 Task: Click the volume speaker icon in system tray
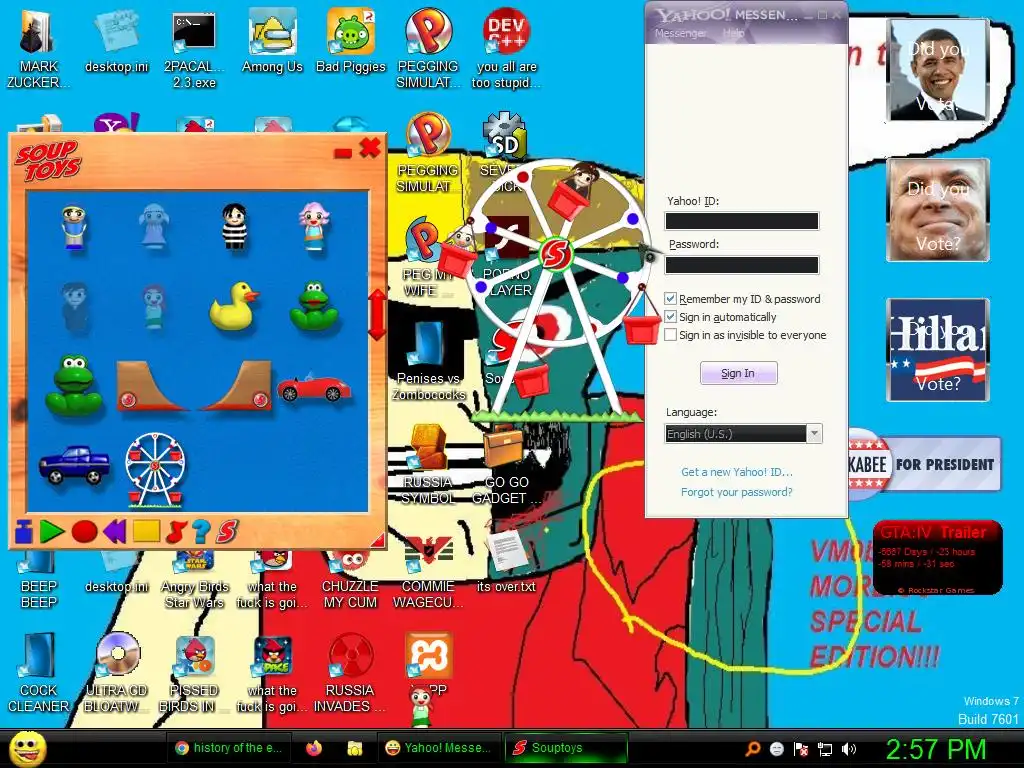point(849,749)
